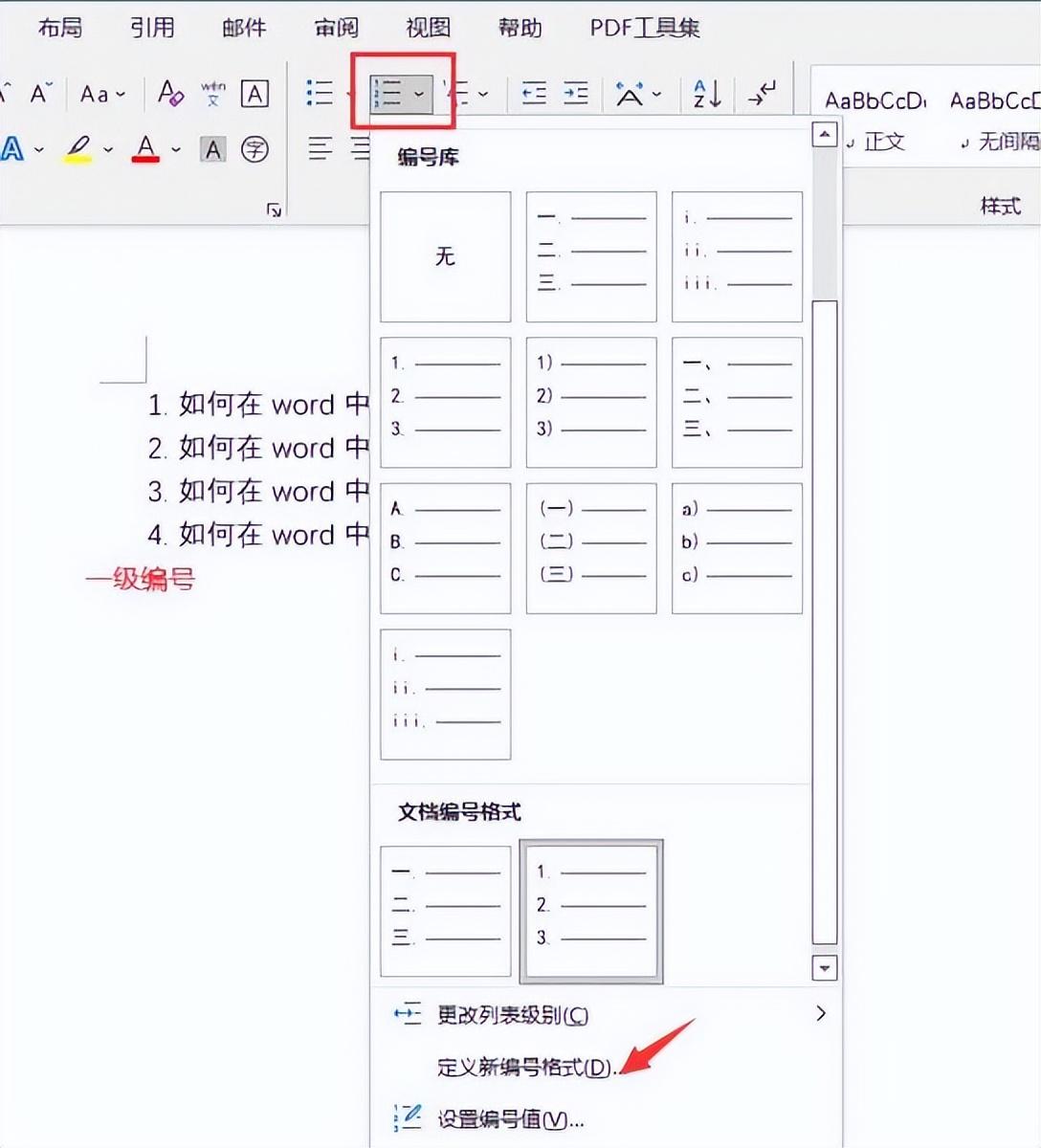Click the A-Z sort icon
1041x1148 pixels.
click(707, 93)
